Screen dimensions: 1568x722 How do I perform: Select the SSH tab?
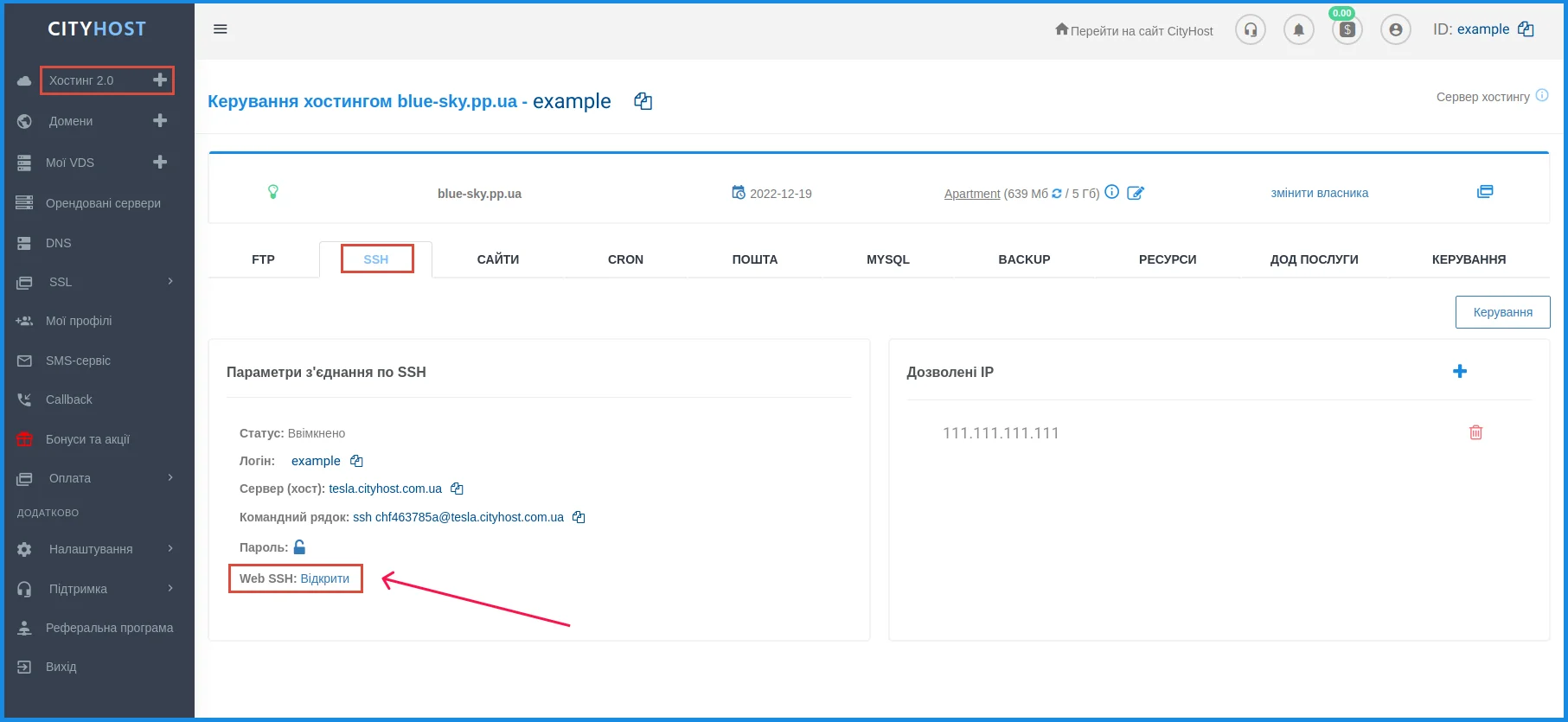(x=376, y=259)
